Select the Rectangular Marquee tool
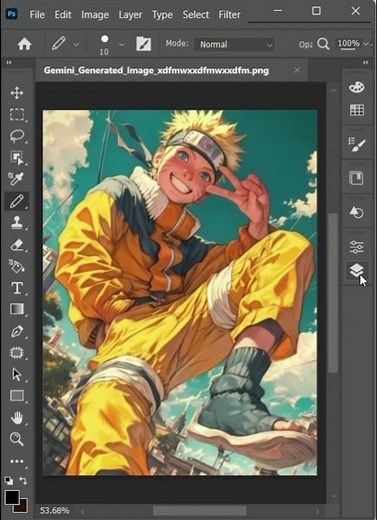 point(17,114)
